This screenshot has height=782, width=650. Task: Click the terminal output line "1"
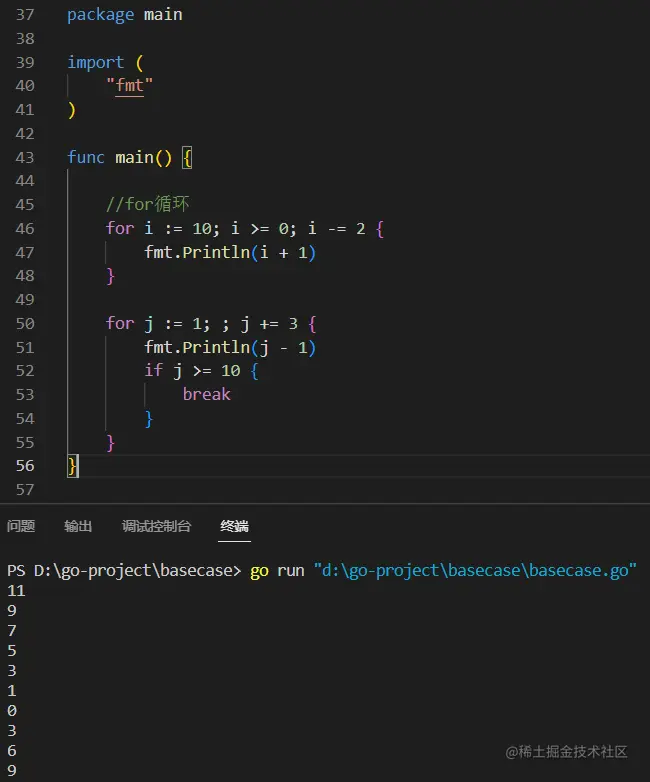pyautogui.click(x=12, y=691)
